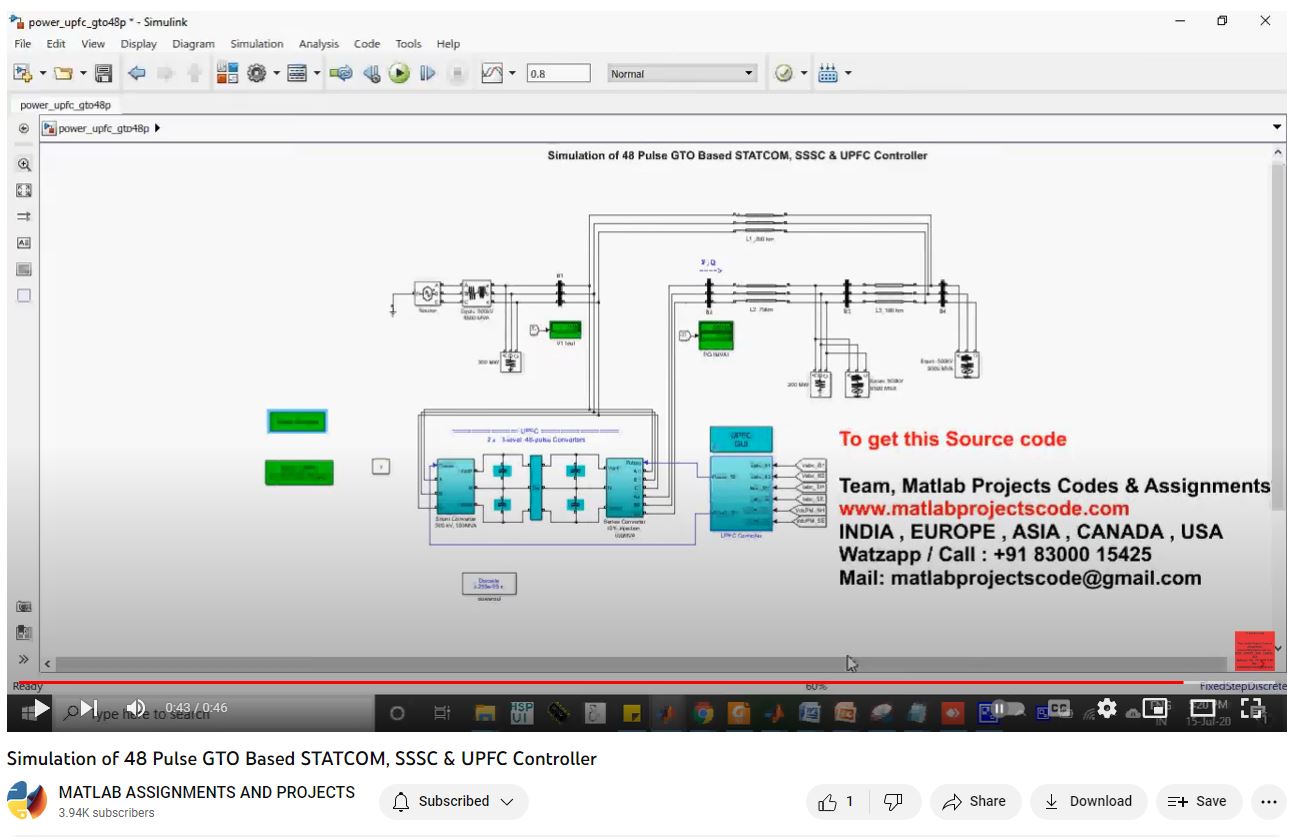Viewport: 1294px width, 837px height.
Task: Click the vertical canvas scrollbar
Action: pyautogui.click(x=1278, y=335)
